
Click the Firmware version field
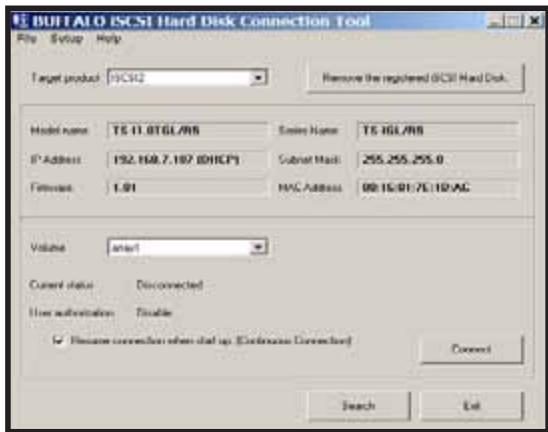pos(187,188)
